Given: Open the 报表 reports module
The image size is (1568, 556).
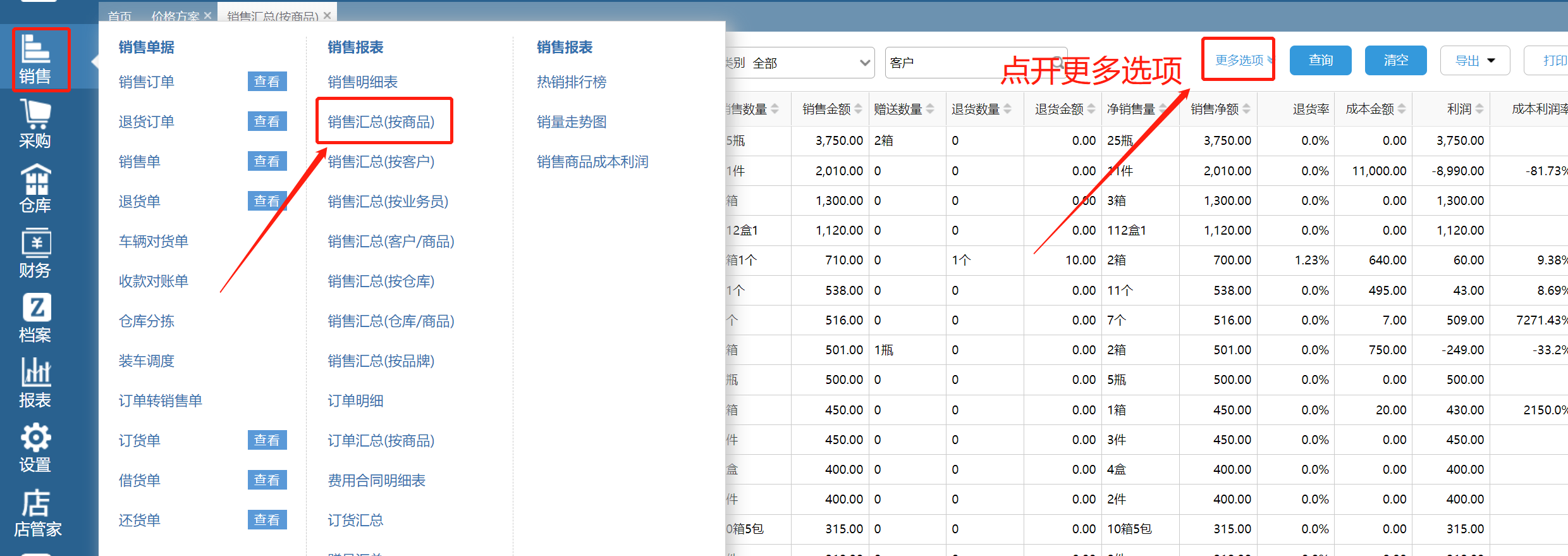Looking at the screenshot, I should point(35,383).
